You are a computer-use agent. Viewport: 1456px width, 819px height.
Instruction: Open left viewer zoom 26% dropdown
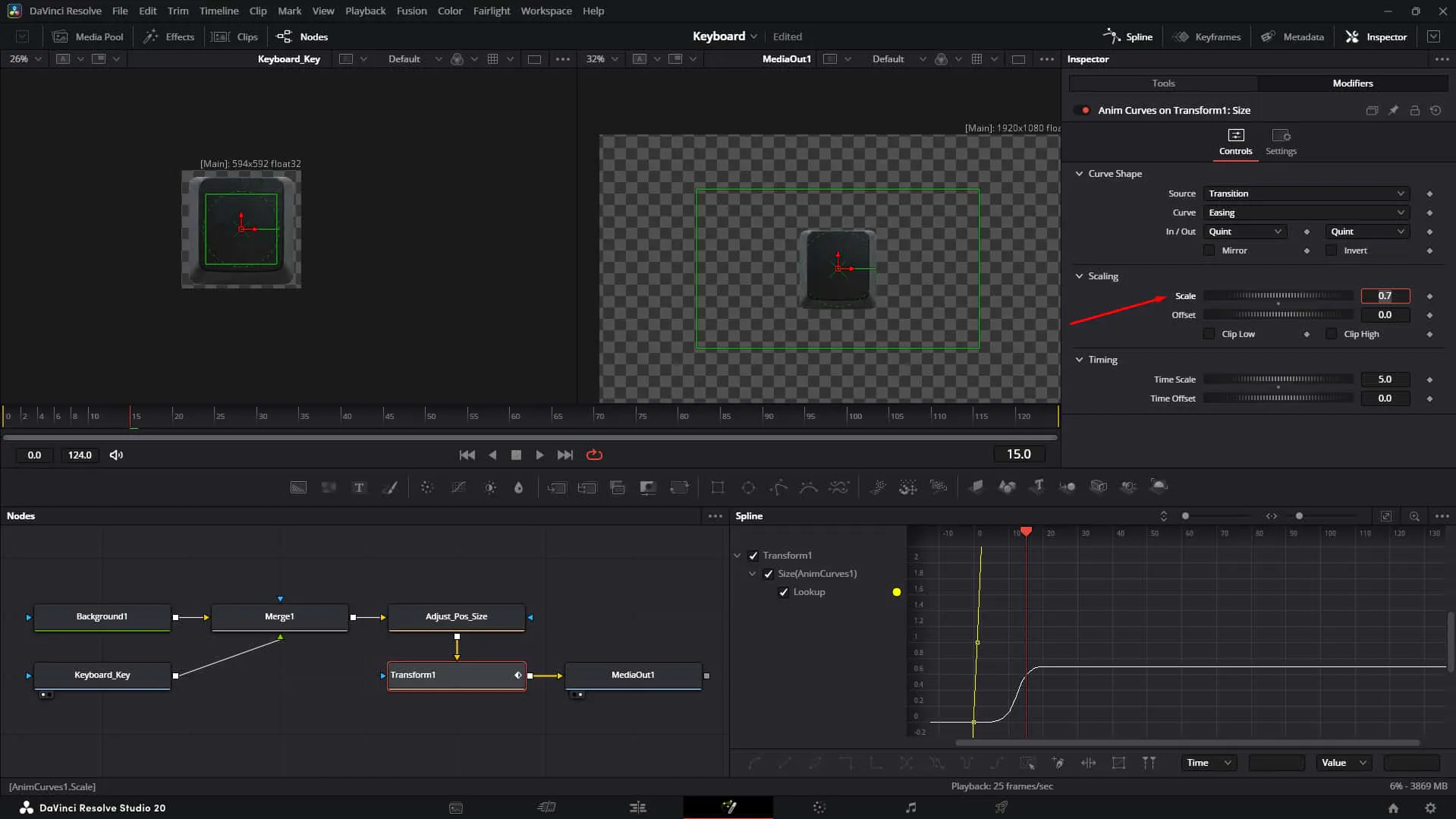click(x=25, y=59)
